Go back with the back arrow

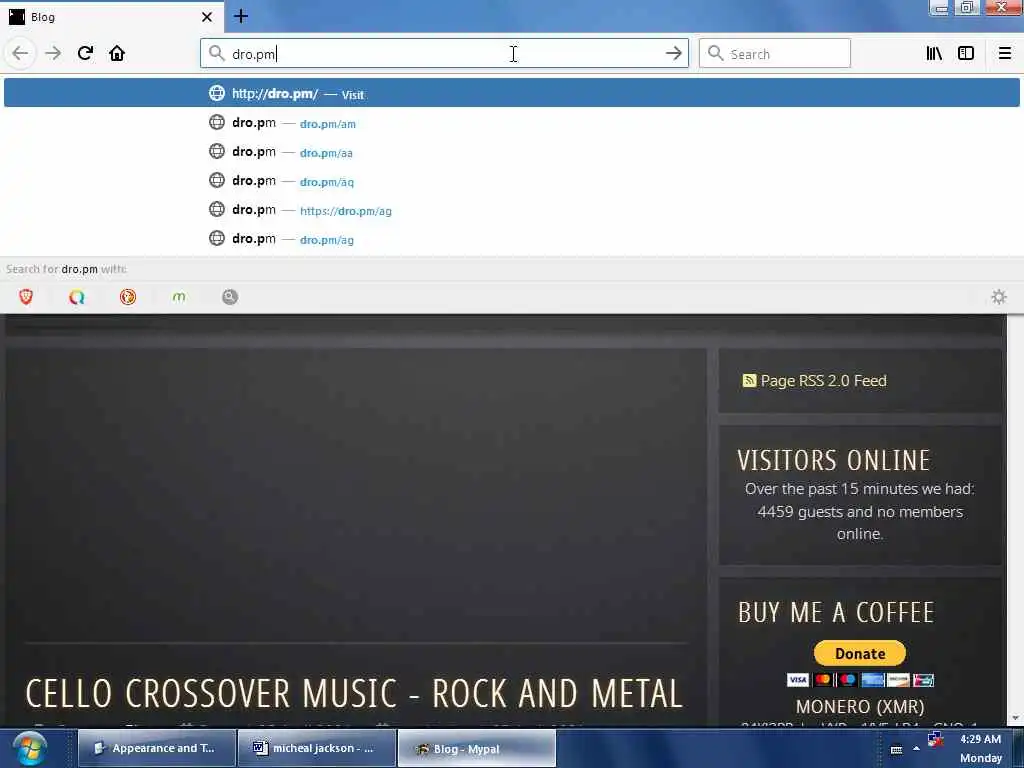point(20,53)
